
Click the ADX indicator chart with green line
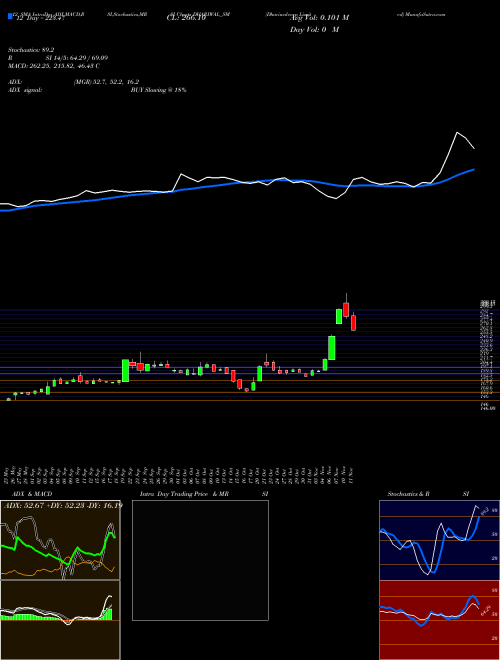(x=60, y=540)
